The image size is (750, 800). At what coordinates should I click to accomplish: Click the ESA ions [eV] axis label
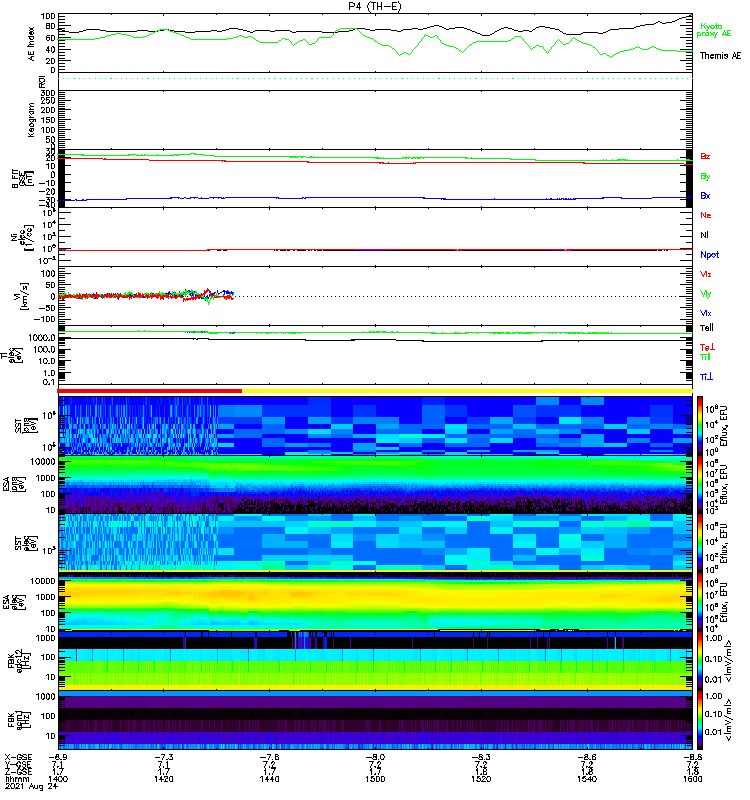pos(12,485)
